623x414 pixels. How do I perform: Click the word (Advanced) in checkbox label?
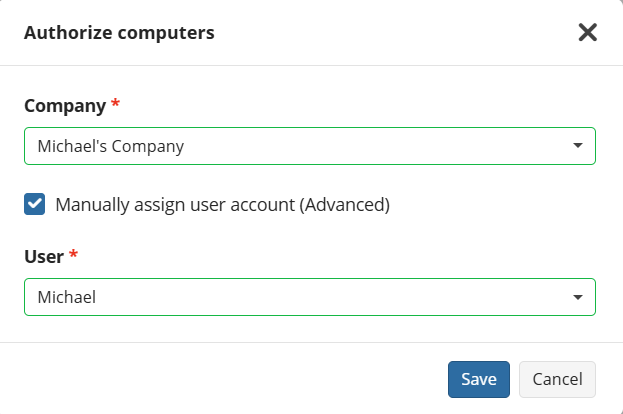[x=344, y=205]
